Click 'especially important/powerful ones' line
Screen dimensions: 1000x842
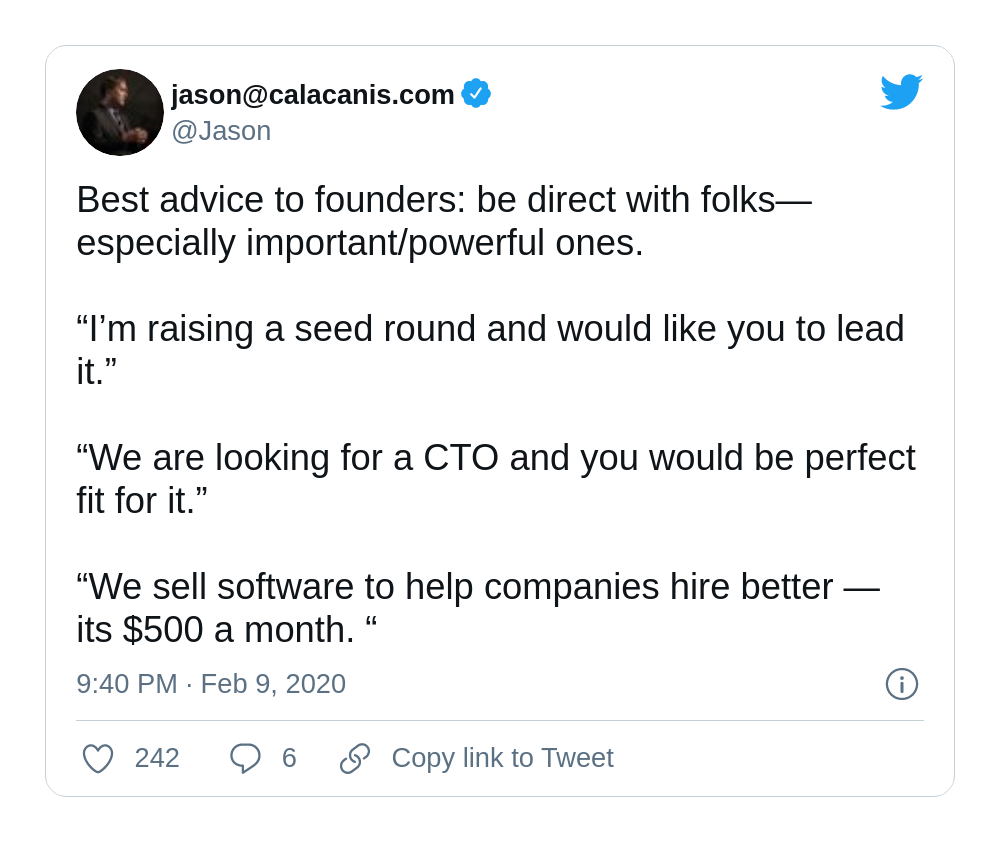[x=360, y=243]
